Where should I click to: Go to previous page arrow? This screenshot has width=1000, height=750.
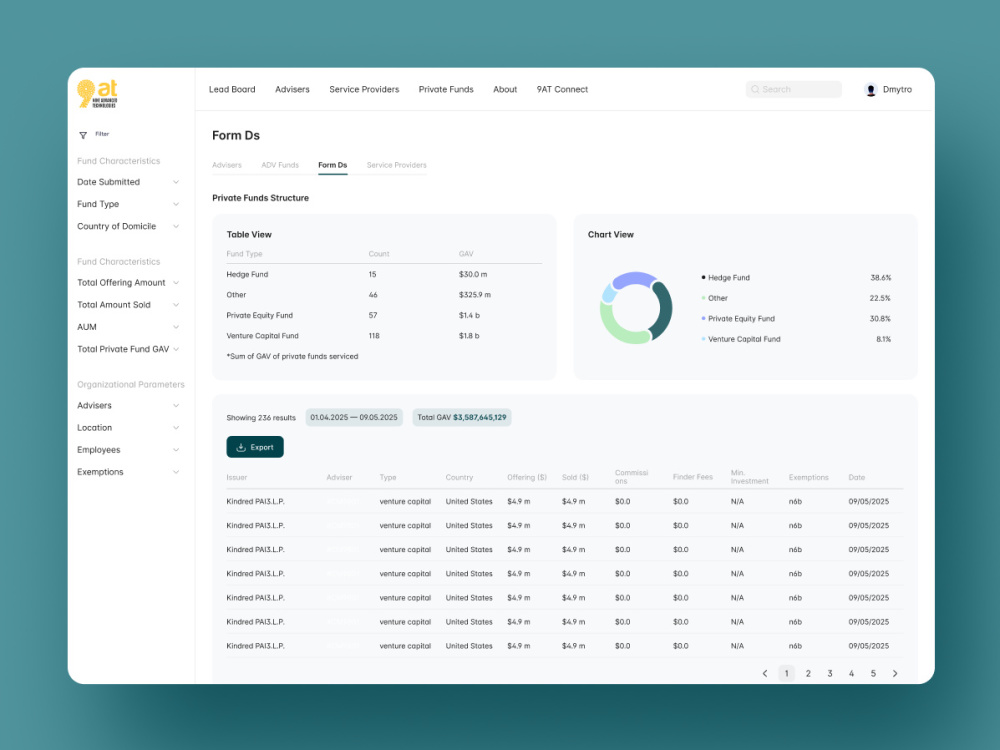point(765,673)
